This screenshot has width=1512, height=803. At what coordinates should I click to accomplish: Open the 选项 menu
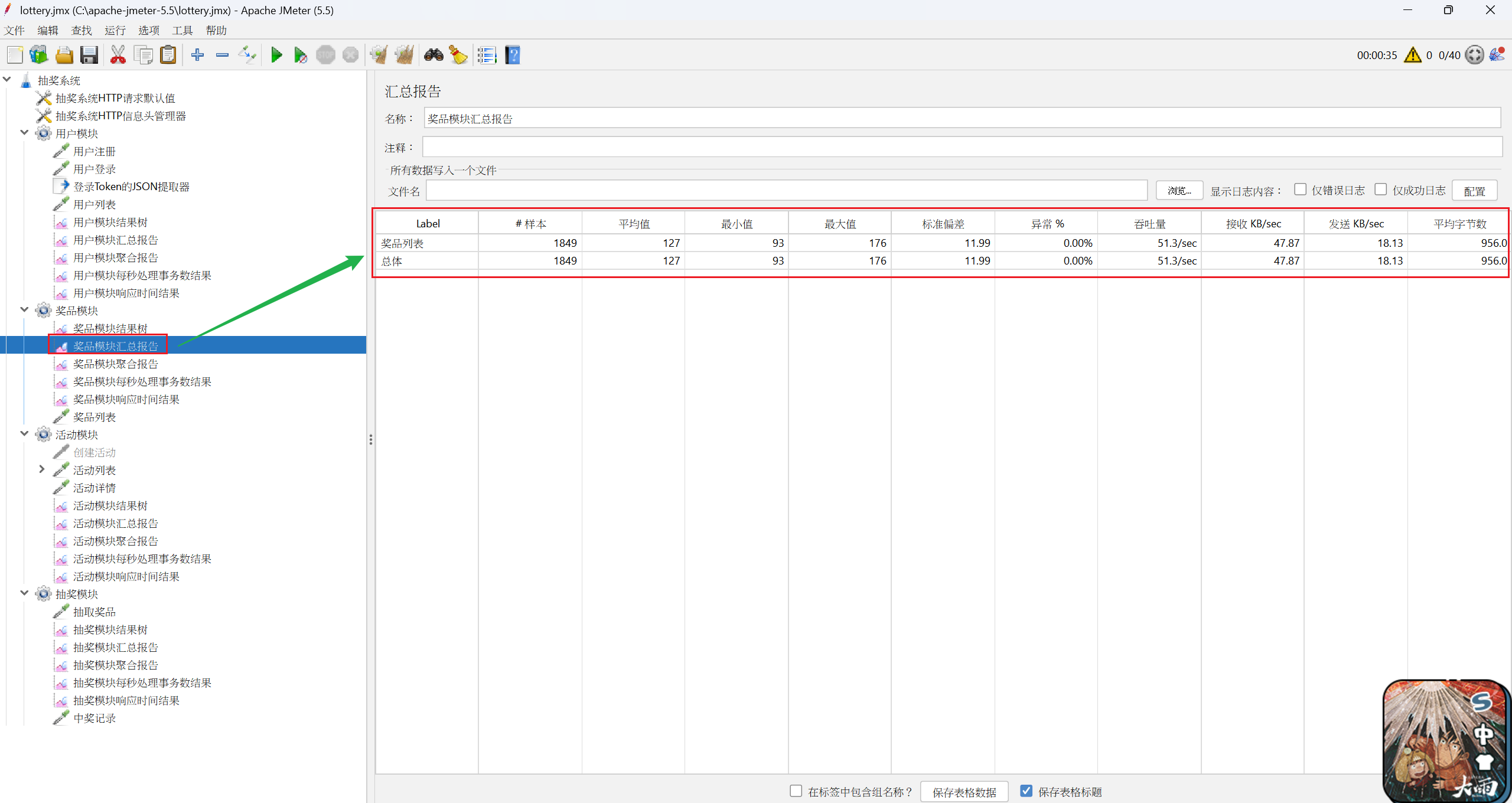[148, 30]
